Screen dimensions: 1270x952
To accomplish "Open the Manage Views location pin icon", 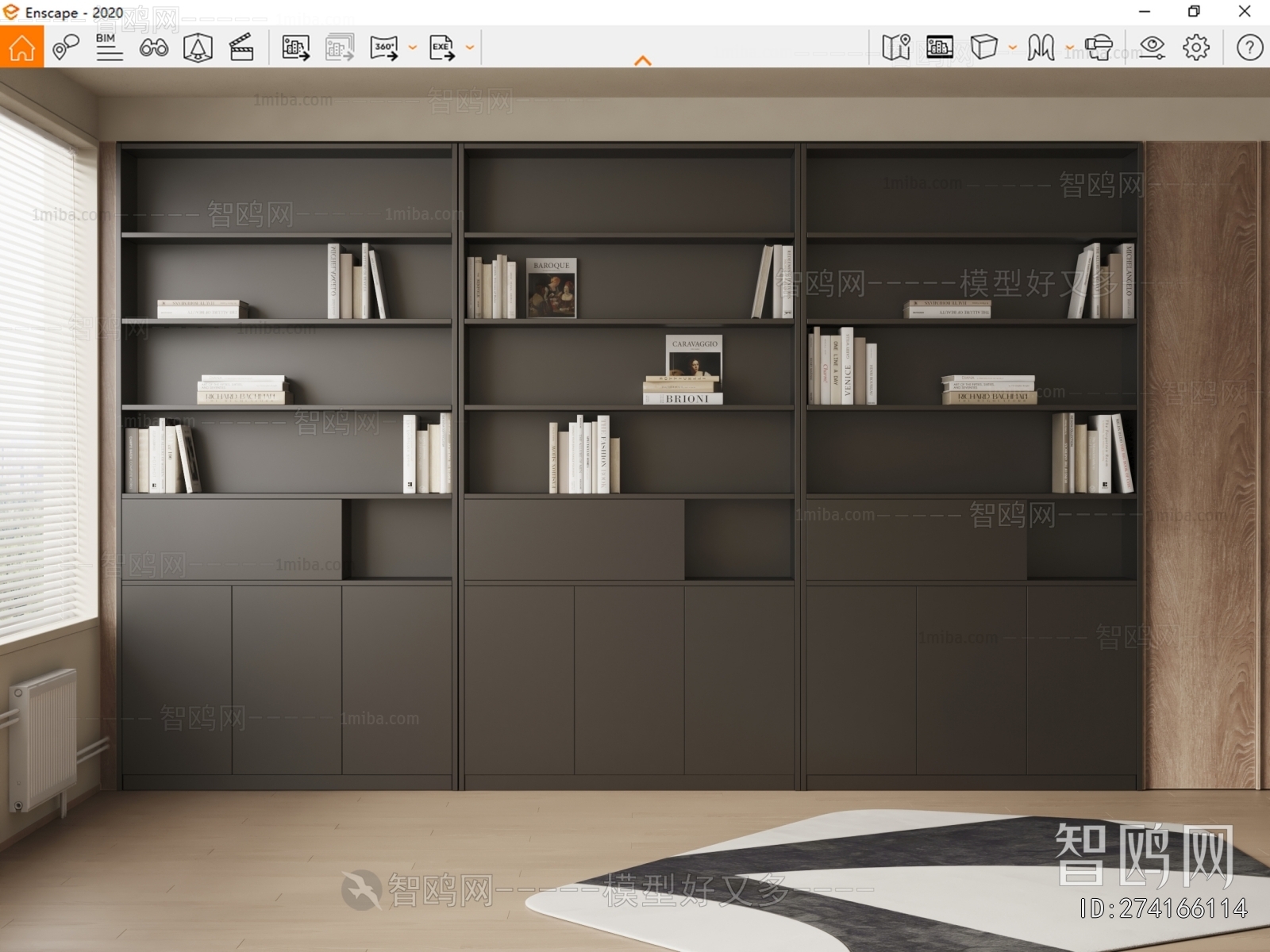I will [65, 48].
